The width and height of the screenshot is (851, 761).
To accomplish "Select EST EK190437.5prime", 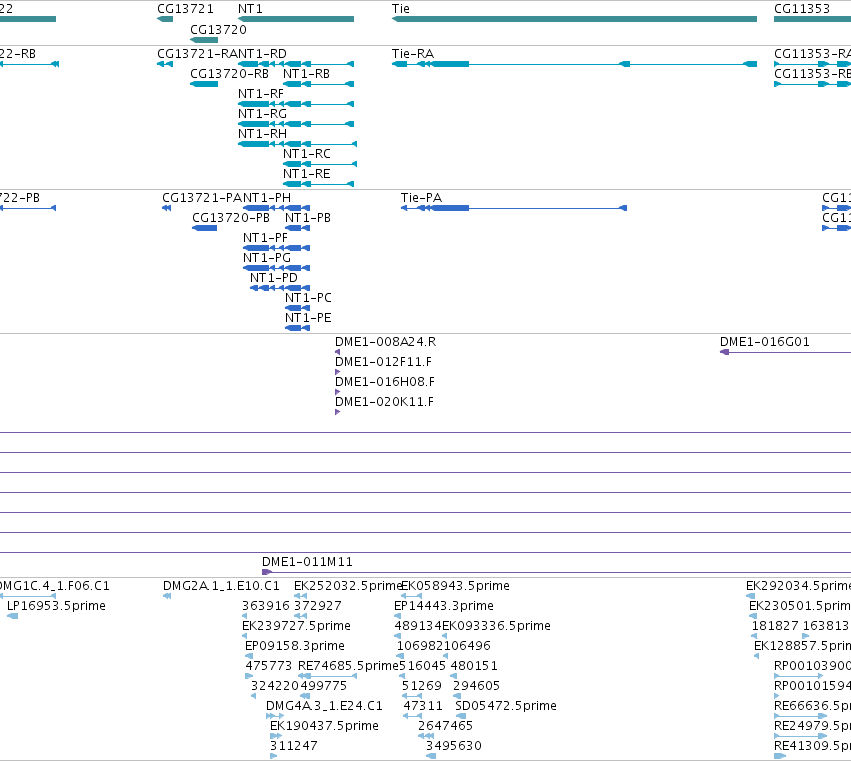I will pos(276,736).
